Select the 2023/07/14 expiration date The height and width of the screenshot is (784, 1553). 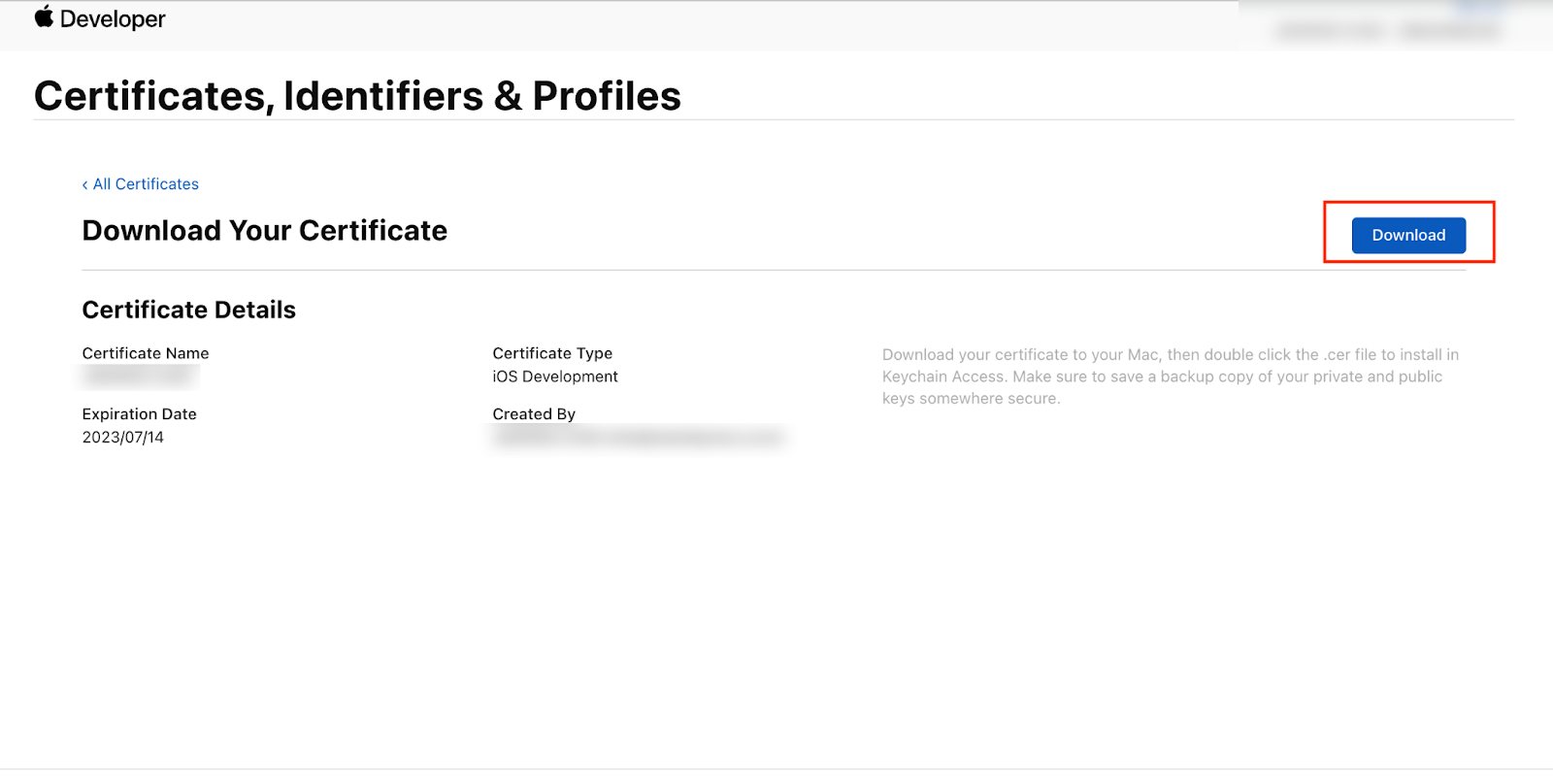click(123, 438)
